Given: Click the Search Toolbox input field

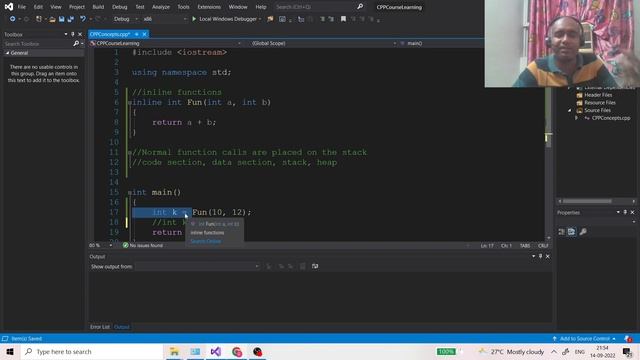Looking at the screenshot, I should (38, 43).
